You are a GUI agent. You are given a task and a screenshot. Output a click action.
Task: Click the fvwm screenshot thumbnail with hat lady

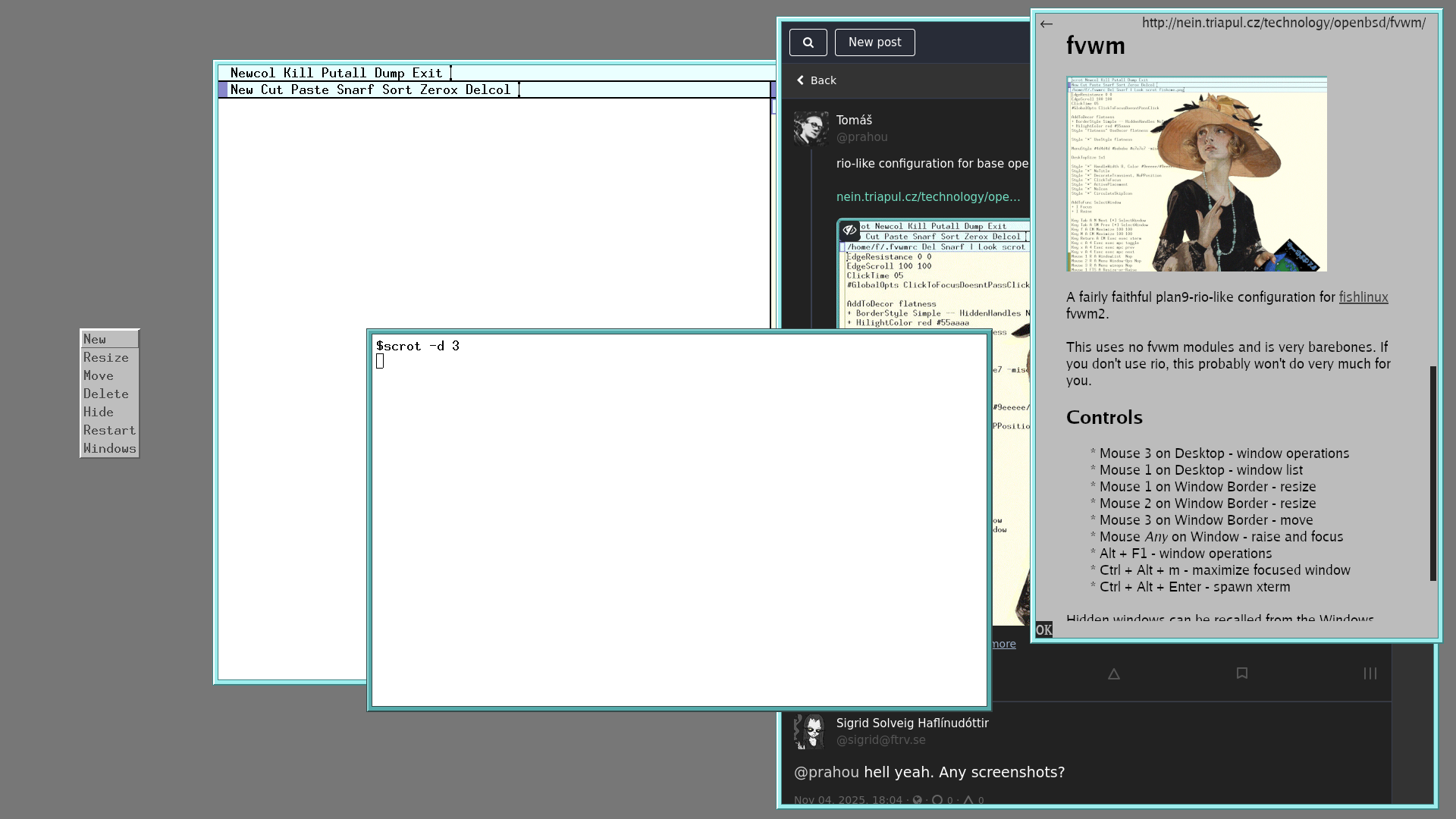tap(1196, 174)
